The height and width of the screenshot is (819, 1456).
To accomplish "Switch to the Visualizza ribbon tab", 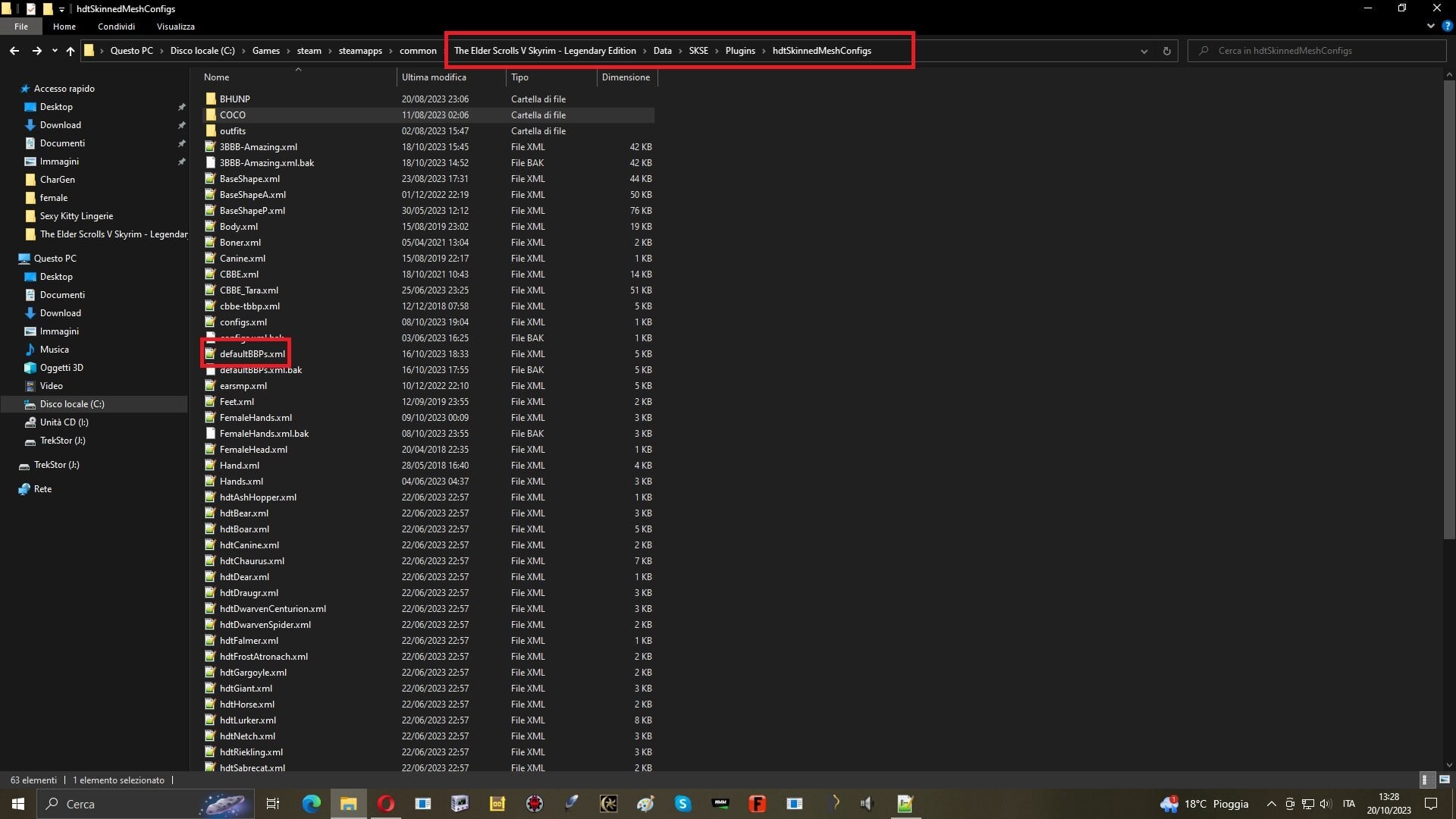I will (x=176, y=27).
